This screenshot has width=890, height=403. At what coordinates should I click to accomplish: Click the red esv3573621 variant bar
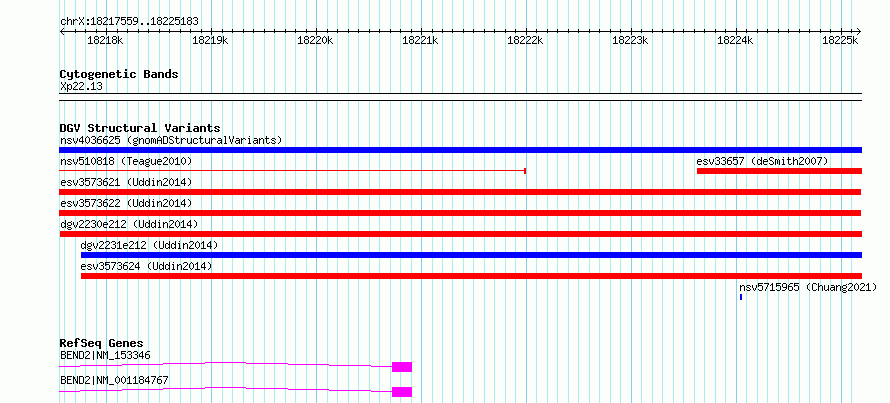(x=460, y=192)
